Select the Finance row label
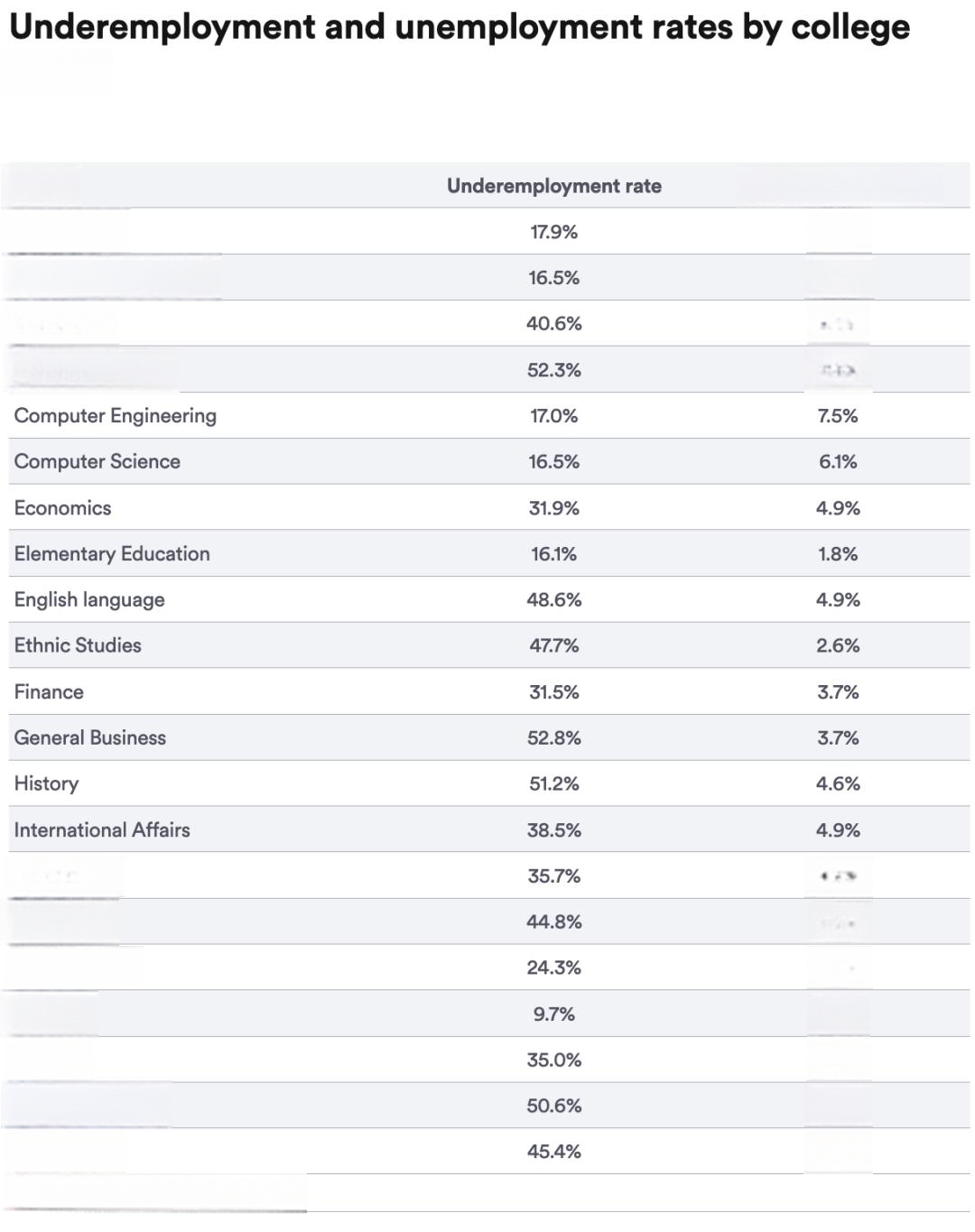The width and height of the screenshot is (975, 1232). (49, 692)
